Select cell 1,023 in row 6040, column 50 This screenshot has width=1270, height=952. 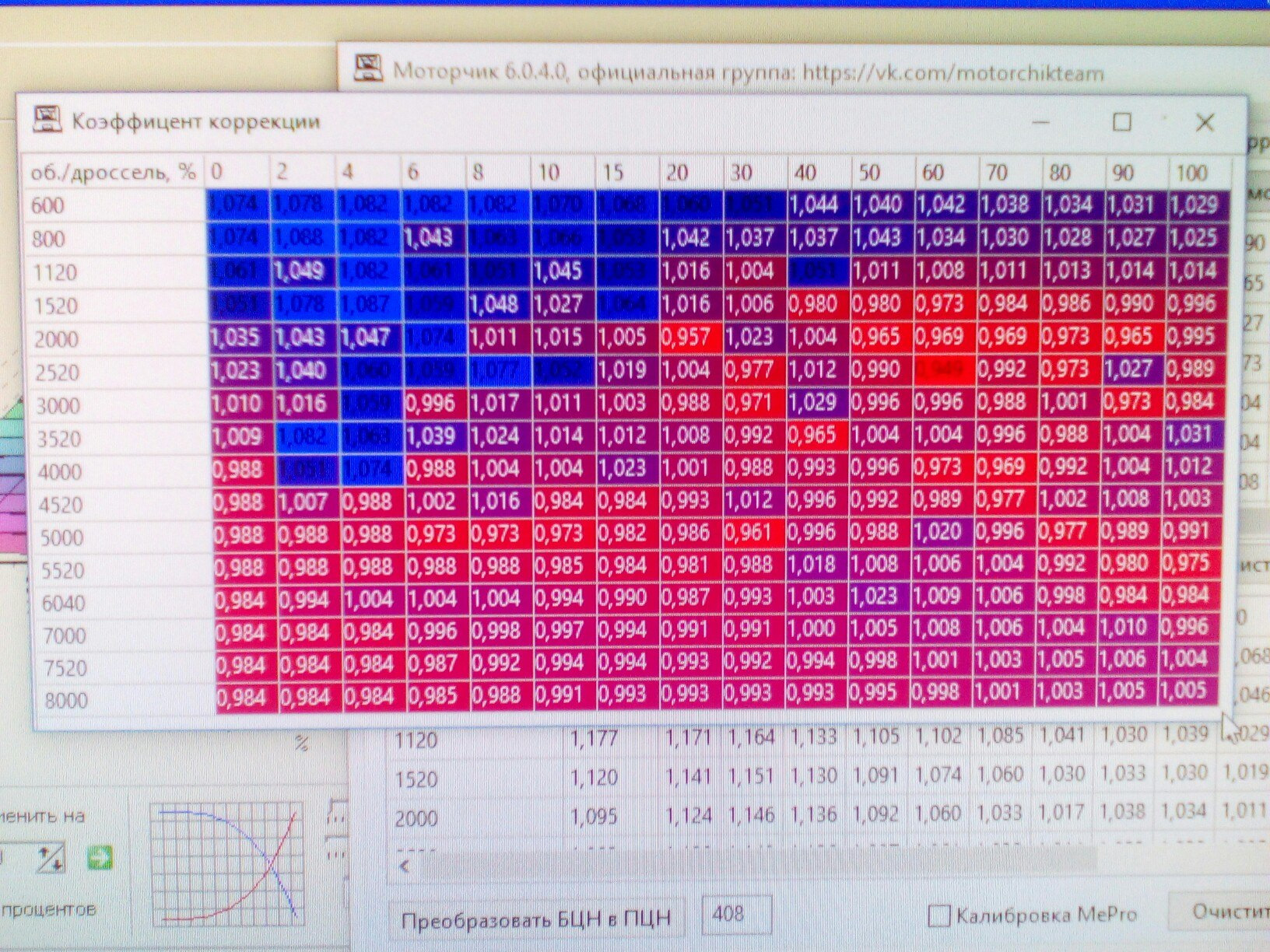[879, 597]
